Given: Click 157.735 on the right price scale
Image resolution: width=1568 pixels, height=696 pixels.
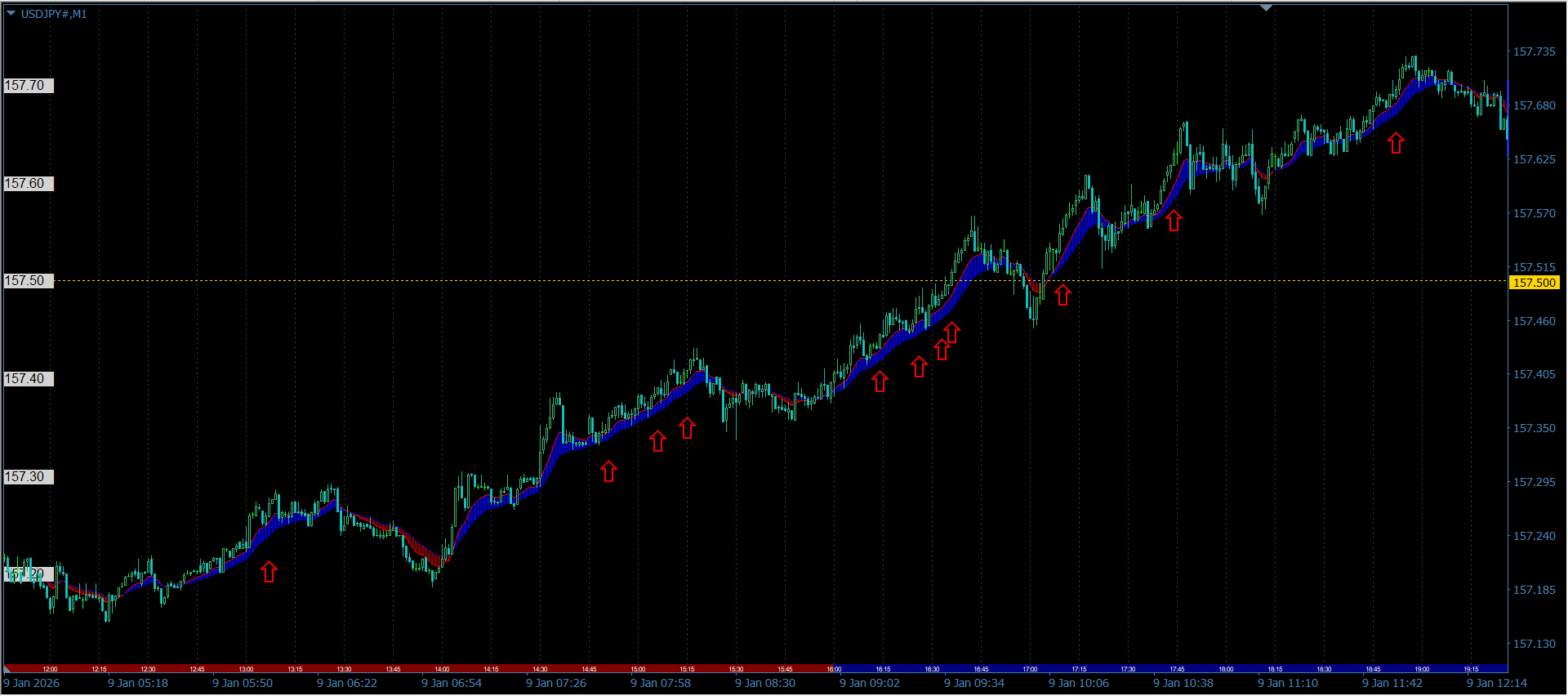Looking at the screenshot, I should [x=1534, y=51].
